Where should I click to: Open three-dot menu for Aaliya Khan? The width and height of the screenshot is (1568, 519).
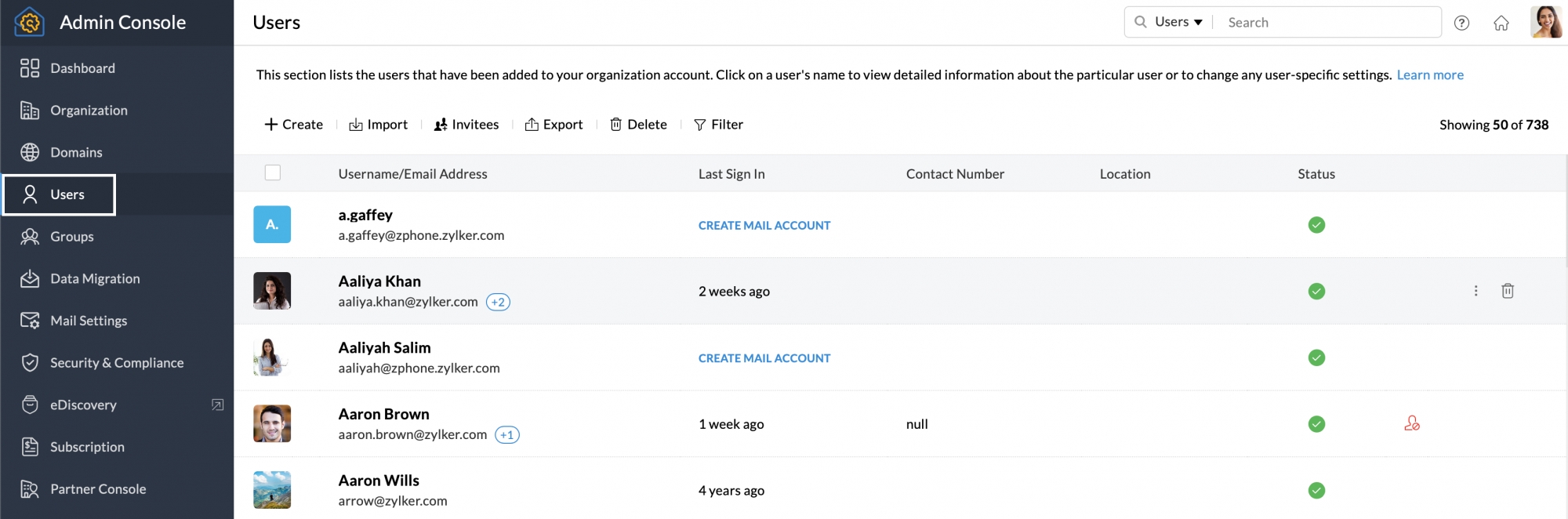tap(1475, 291)
